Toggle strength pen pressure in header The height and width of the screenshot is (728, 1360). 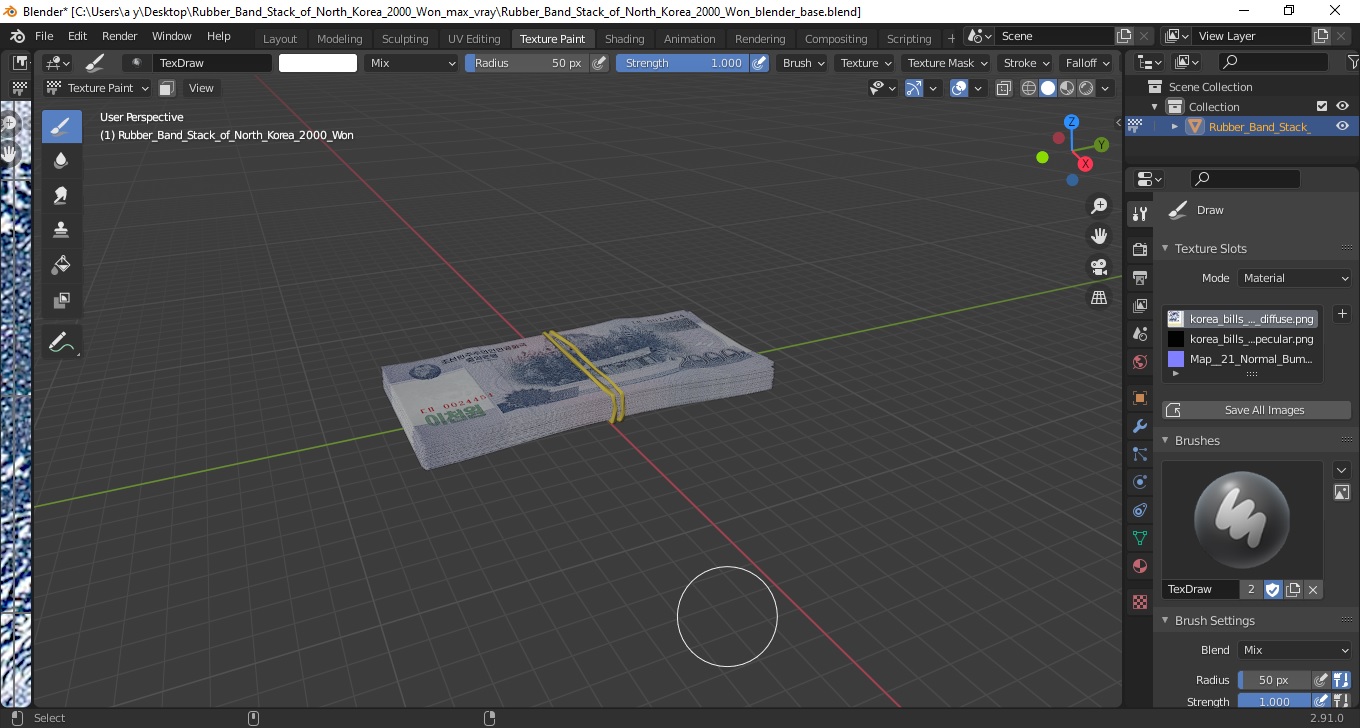coord(759,63)
